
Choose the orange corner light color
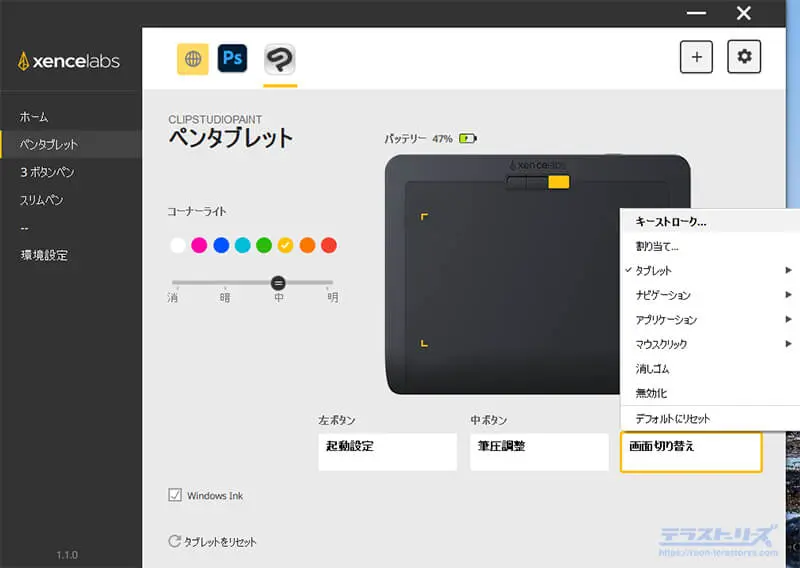point(307,245)
